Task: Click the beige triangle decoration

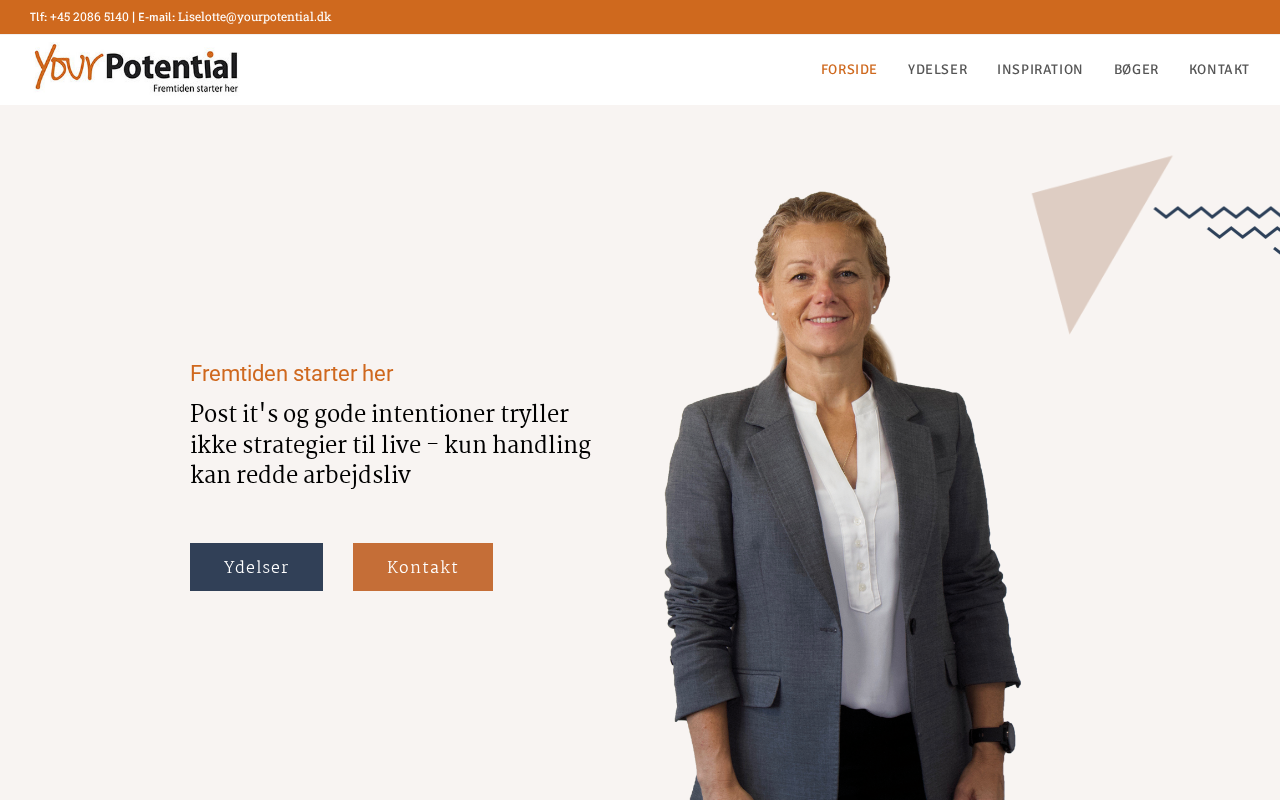Action: pos(1095,235)
